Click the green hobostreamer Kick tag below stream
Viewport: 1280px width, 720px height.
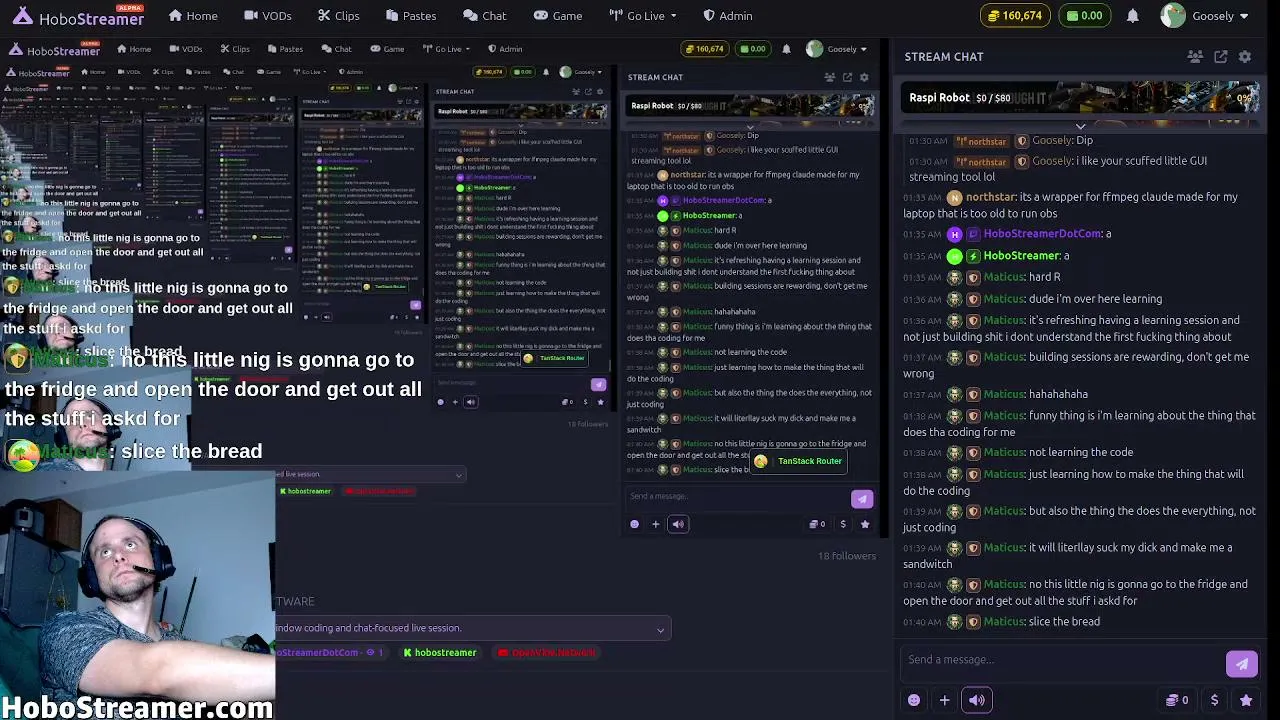(x=440, y=653)
